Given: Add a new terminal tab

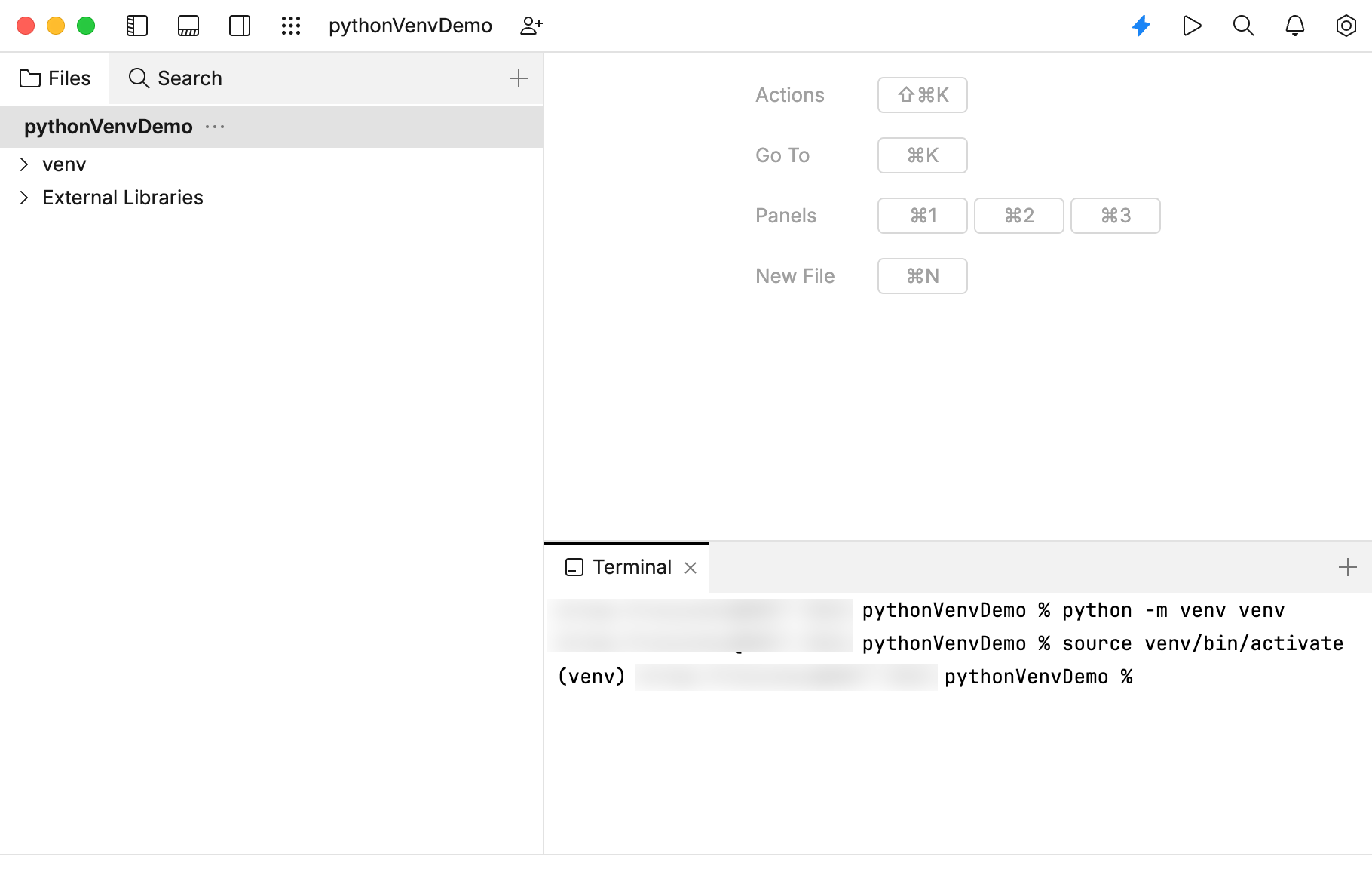Looking at the screenshot, I should [1347, 567].
